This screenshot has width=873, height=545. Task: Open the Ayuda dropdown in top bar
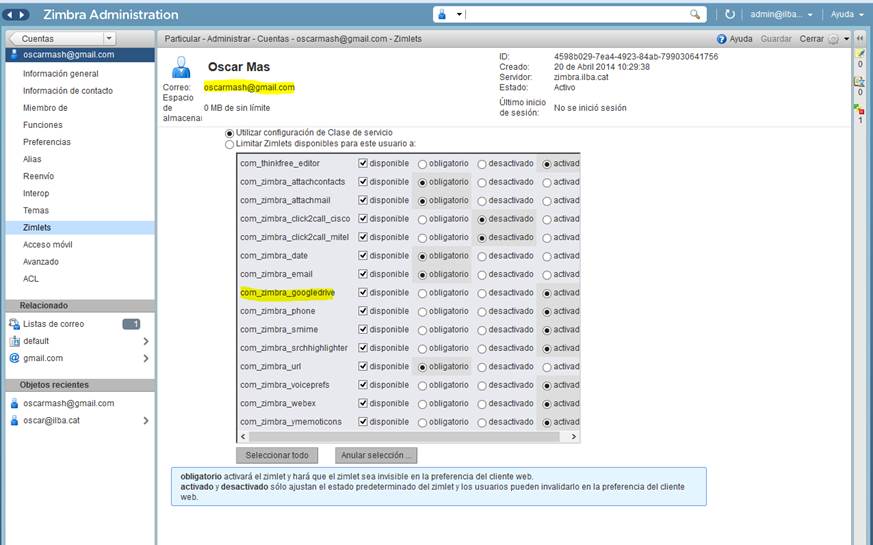point(861,15)
